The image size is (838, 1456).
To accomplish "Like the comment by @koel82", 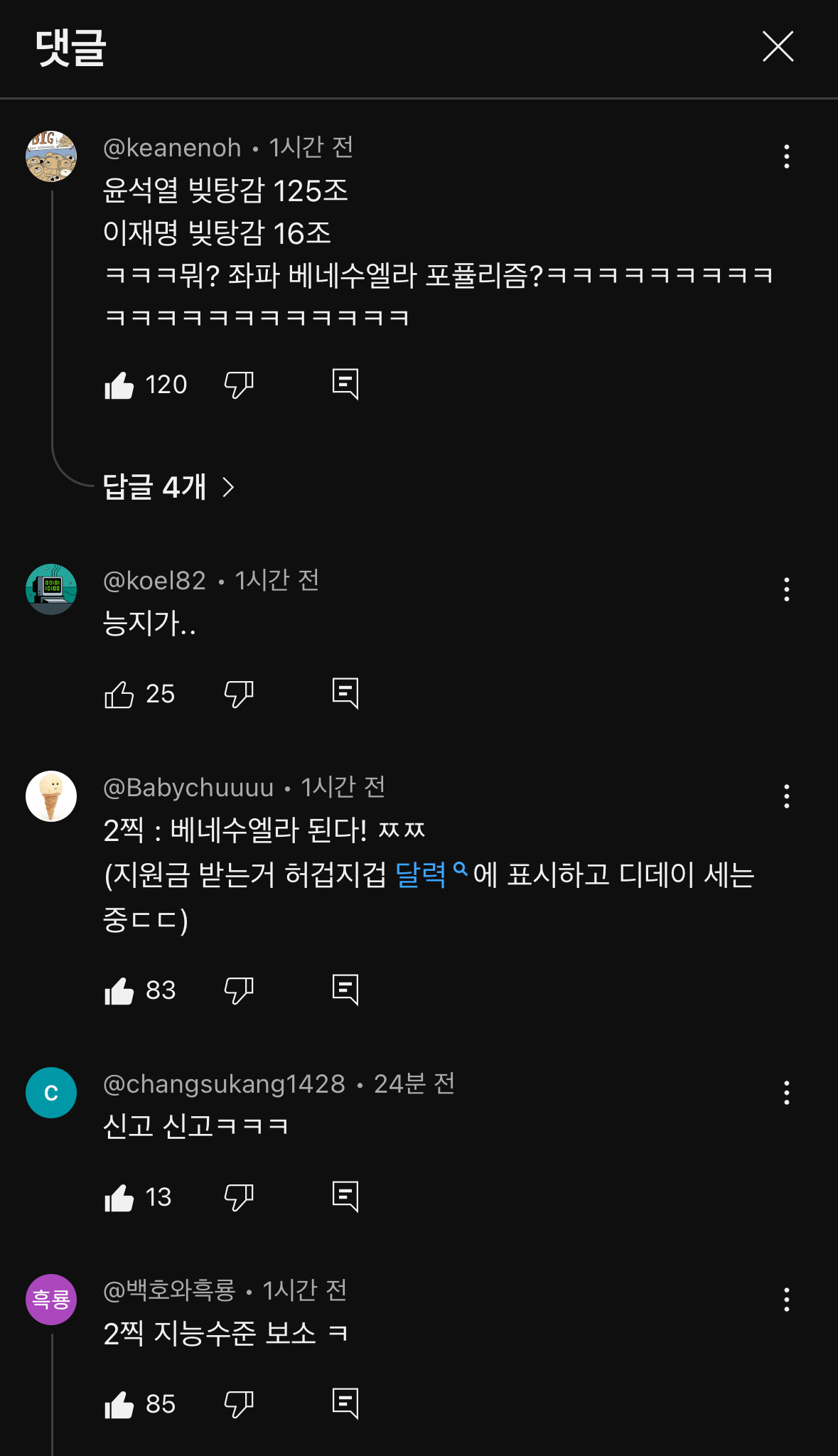I will pyautogui.click(x=119, y=695).
